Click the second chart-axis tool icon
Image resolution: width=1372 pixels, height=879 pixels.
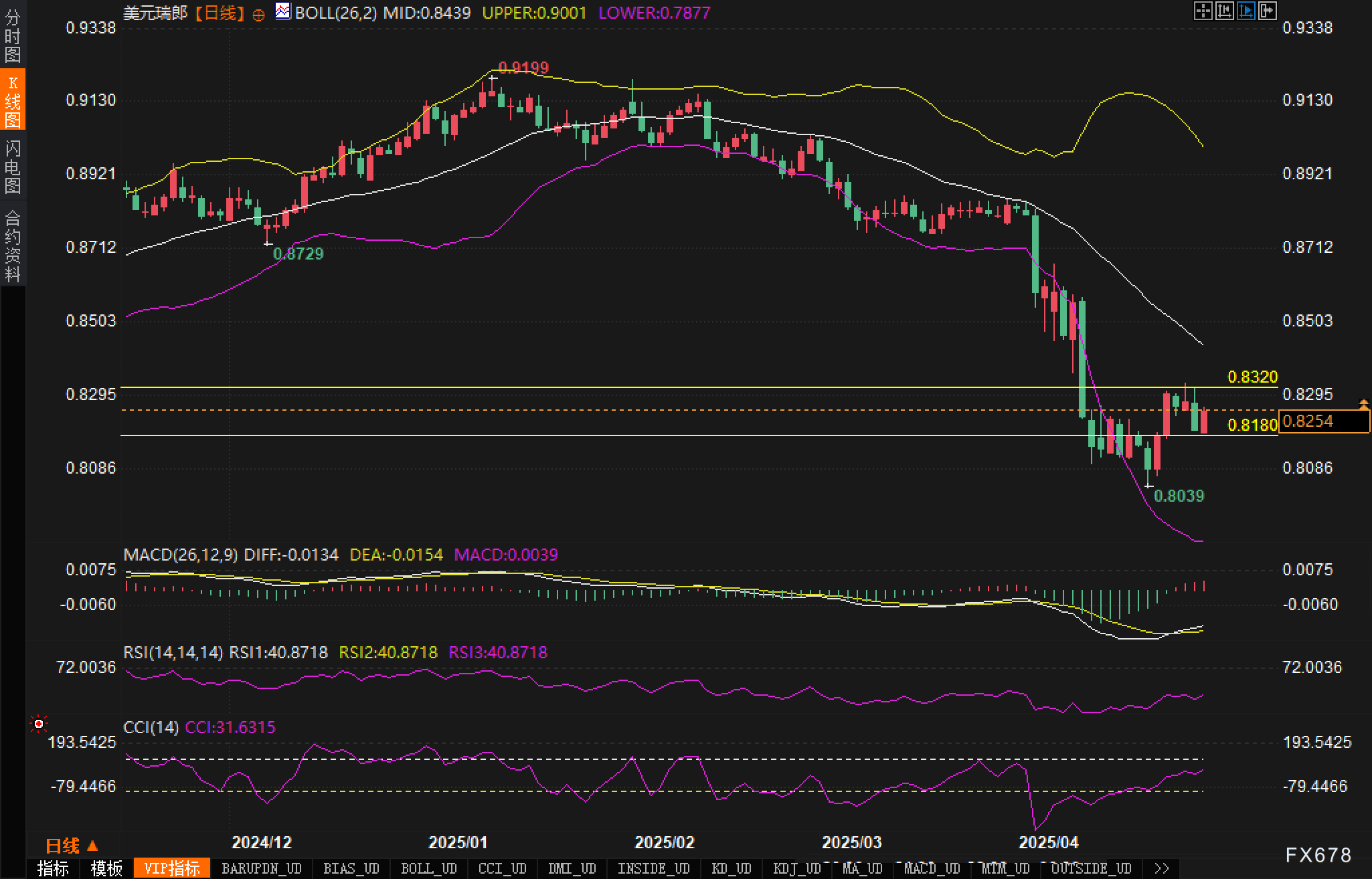pos(1224,11)
